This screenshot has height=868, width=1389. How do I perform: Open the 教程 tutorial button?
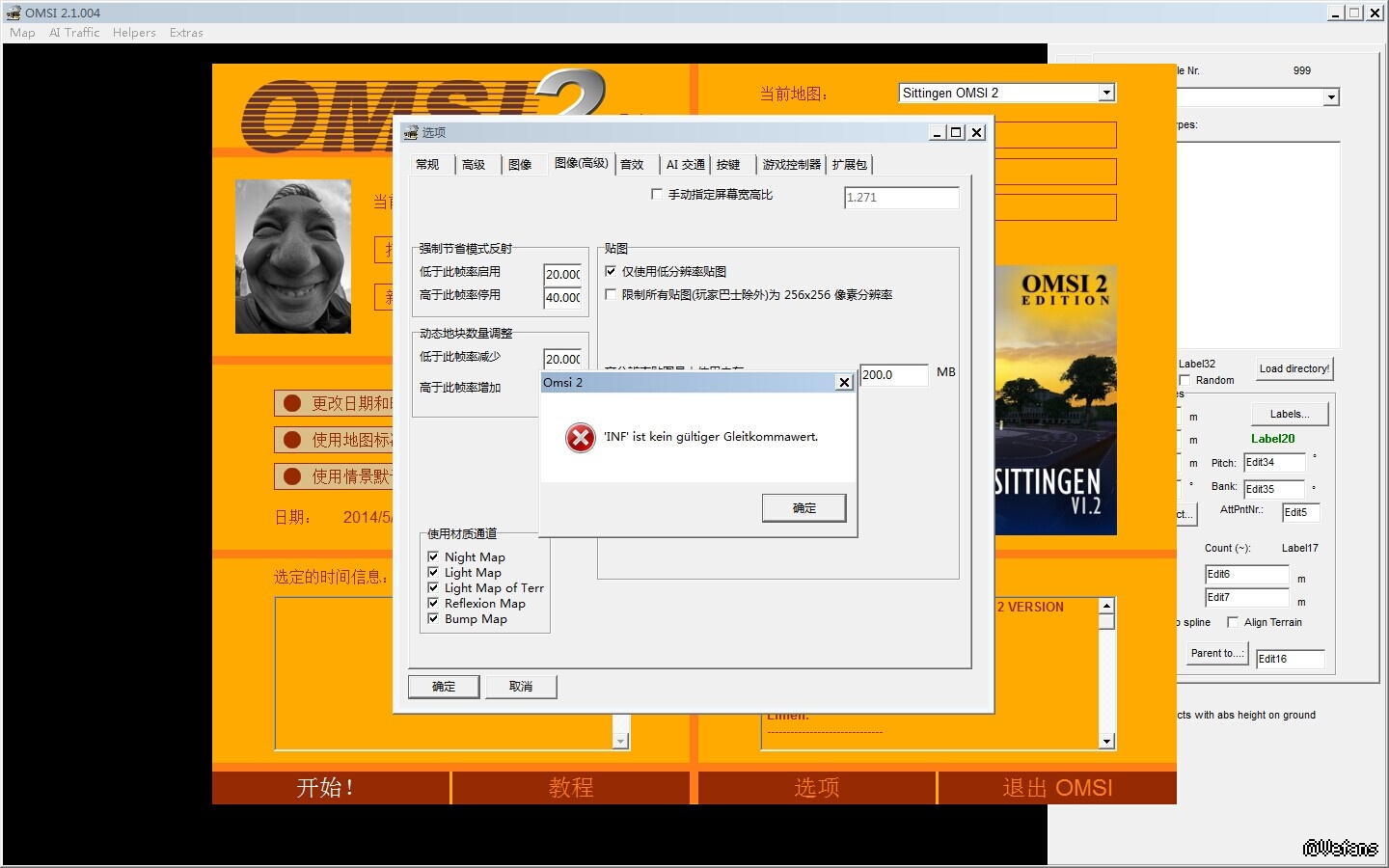point(571,788)
